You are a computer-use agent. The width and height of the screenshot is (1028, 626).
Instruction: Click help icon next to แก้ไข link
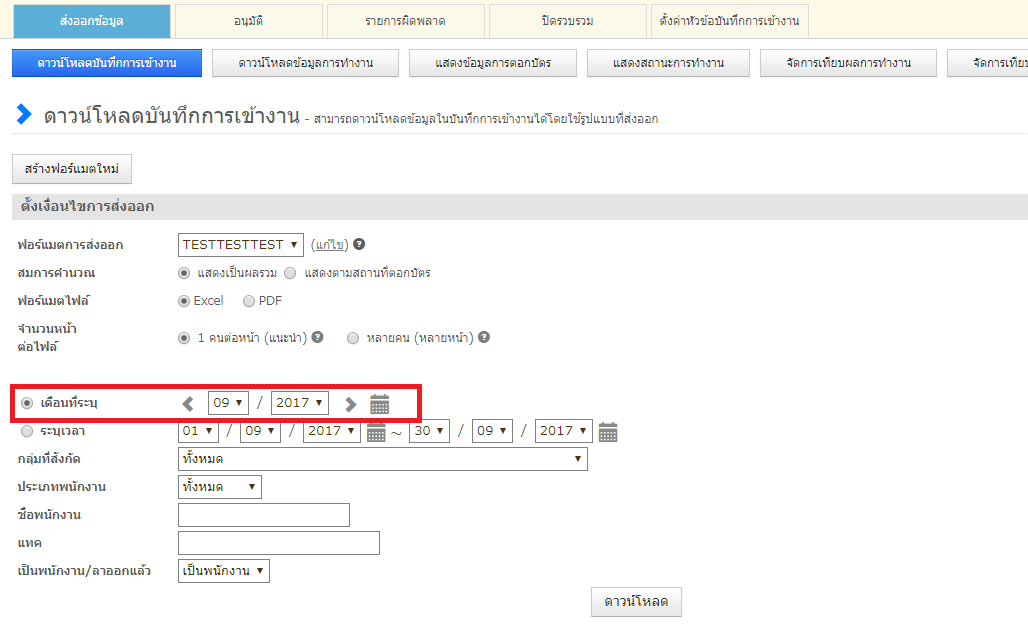coord(359,244)
